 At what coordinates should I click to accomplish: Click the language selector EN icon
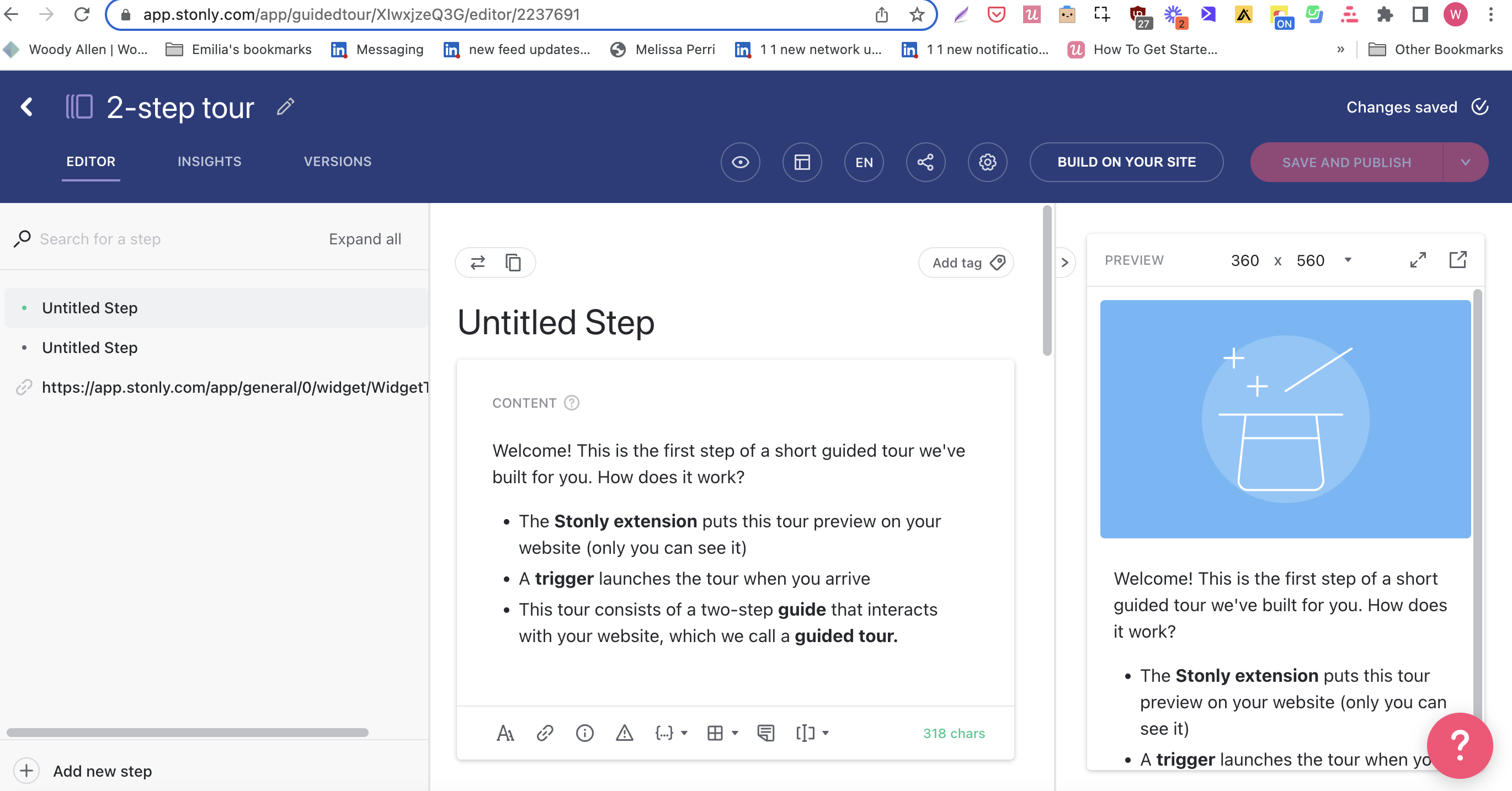coord(862,162)
